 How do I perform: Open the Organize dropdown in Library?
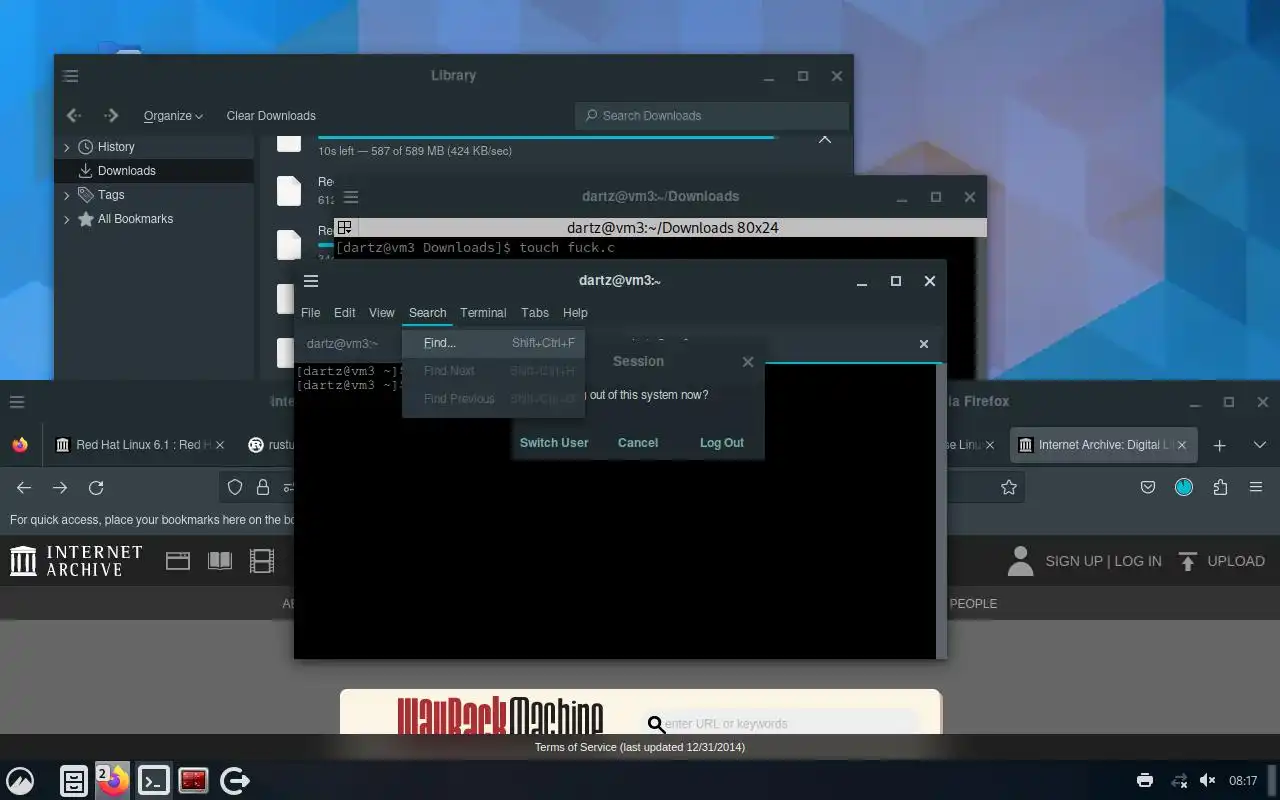[173, 116]
